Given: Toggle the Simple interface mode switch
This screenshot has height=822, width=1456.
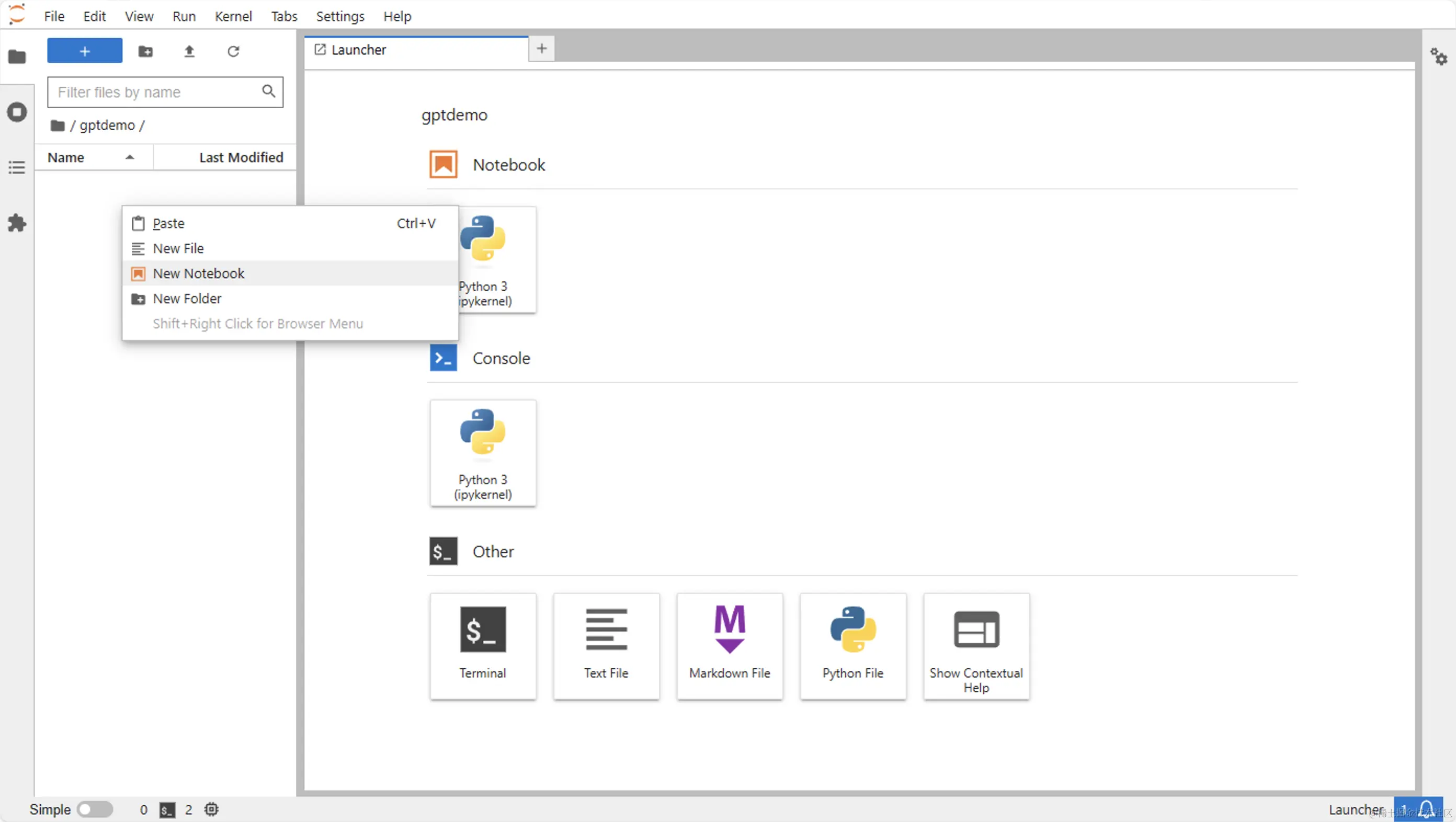Looking at the screenshot, I should point(94,809).
